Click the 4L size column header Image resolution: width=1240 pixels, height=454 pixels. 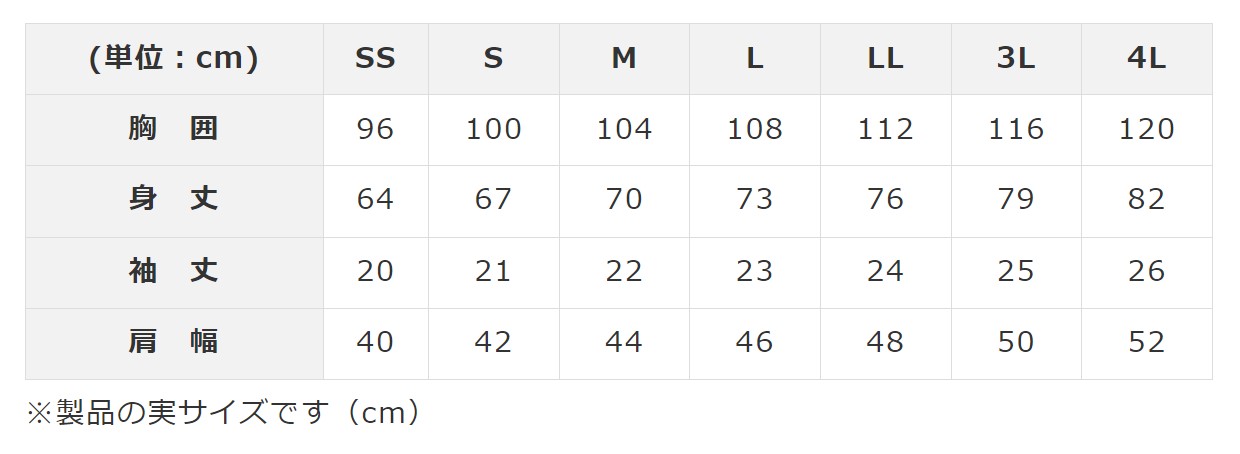[1146, 59]
